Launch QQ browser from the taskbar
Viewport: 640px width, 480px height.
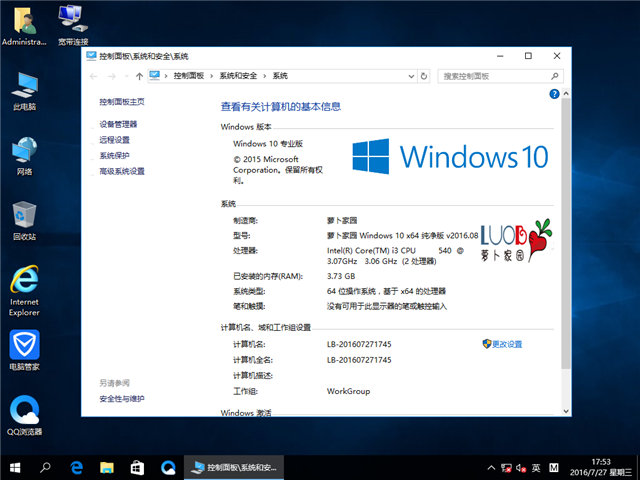[x=168, y=467]
